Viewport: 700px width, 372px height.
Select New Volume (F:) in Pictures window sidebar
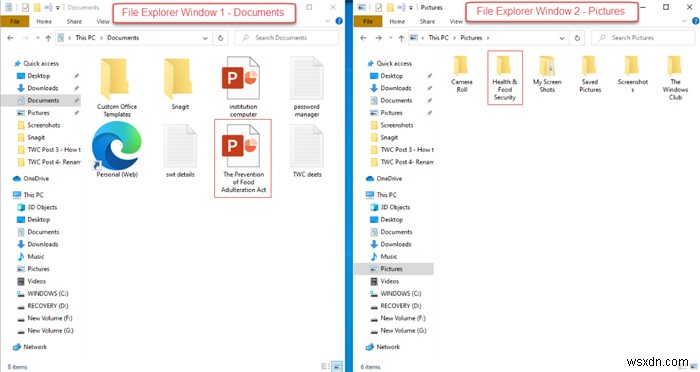point(398,318)
